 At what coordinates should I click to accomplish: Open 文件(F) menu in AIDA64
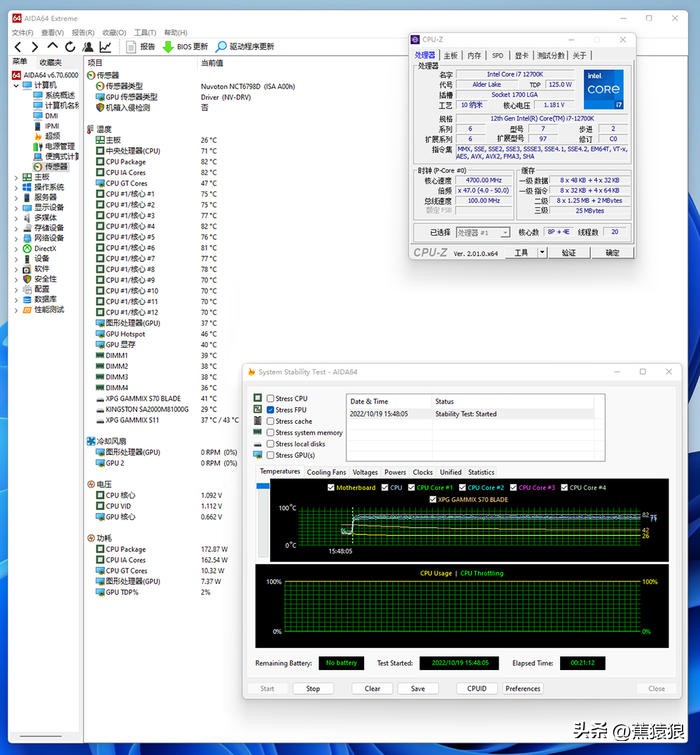[22, 33]
